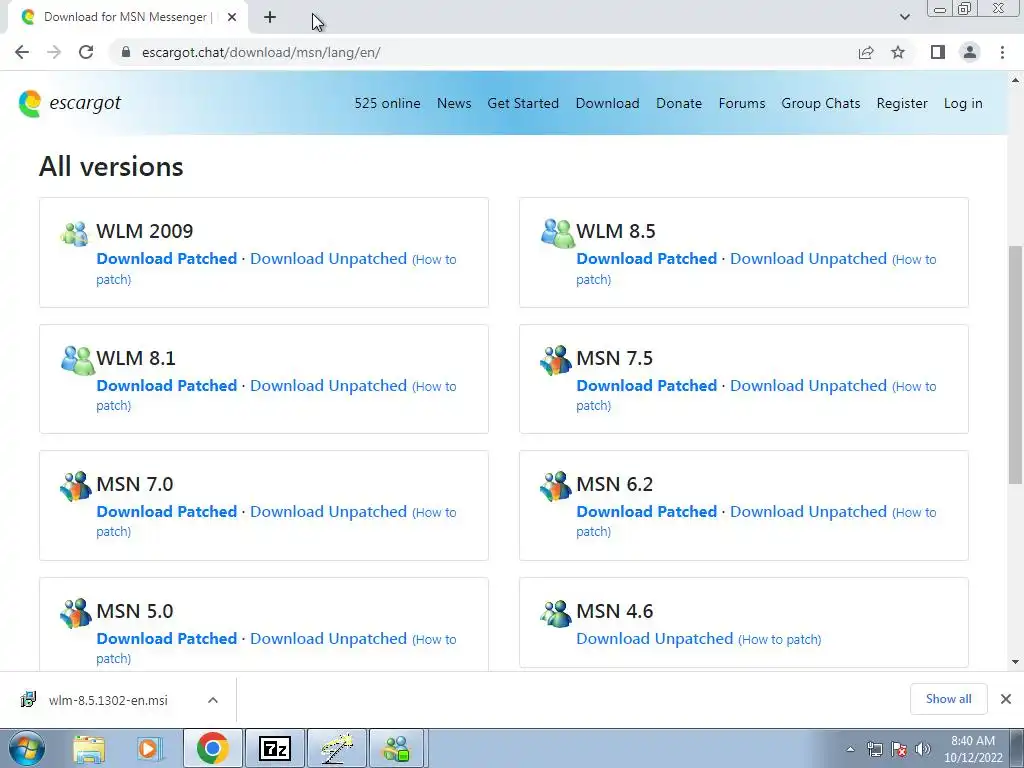Open the Messenger icon in the taskbar
The height and width of the screenshot is (768, 1024).
396,748
